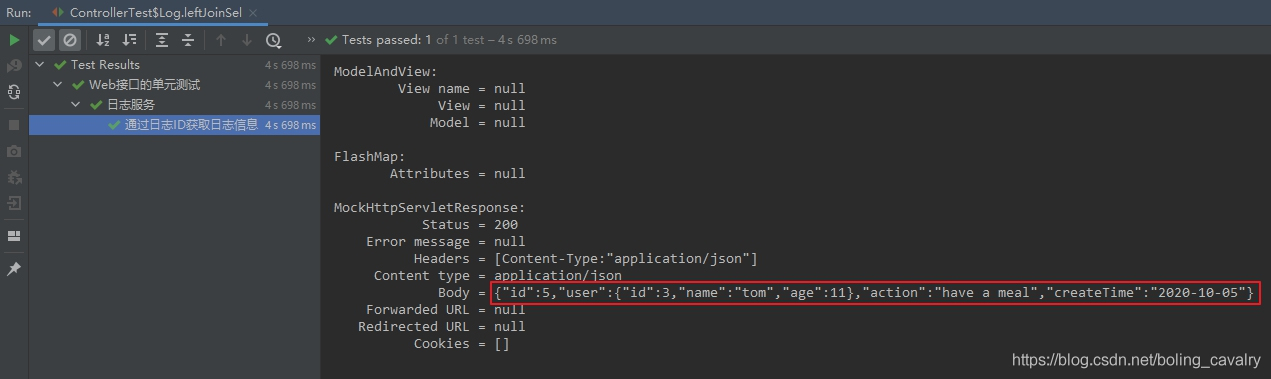Click the 'FlashMap:' output line

370,156
